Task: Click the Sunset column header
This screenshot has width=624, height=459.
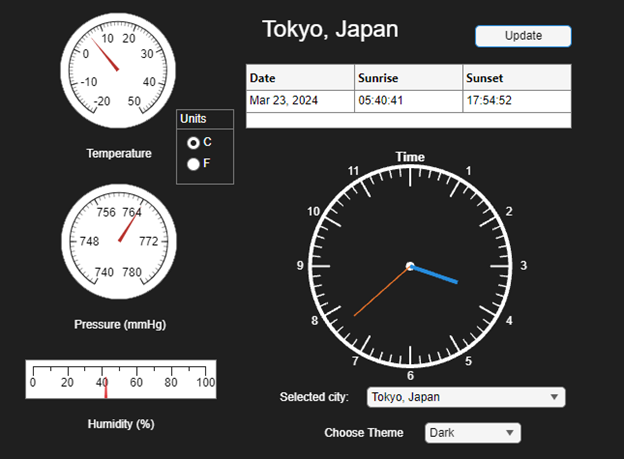Action: pyautogui.click(x=516, y=78)
